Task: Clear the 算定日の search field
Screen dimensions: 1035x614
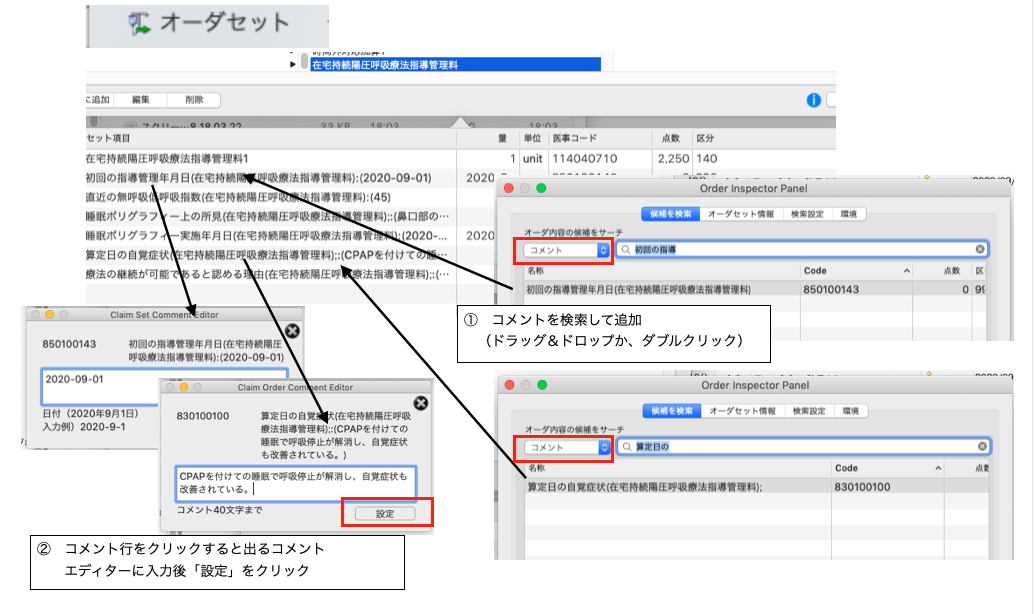Action: click(982, 447)
